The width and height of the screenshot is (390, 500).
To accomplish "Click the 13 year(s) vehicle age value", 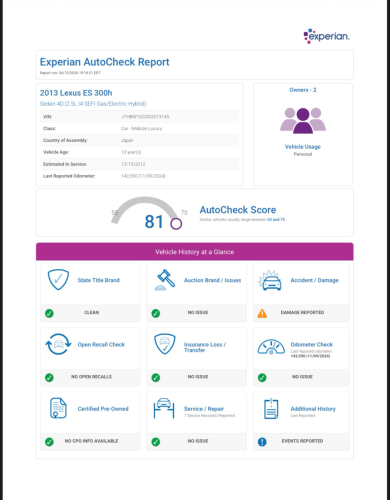I will 131,152.
